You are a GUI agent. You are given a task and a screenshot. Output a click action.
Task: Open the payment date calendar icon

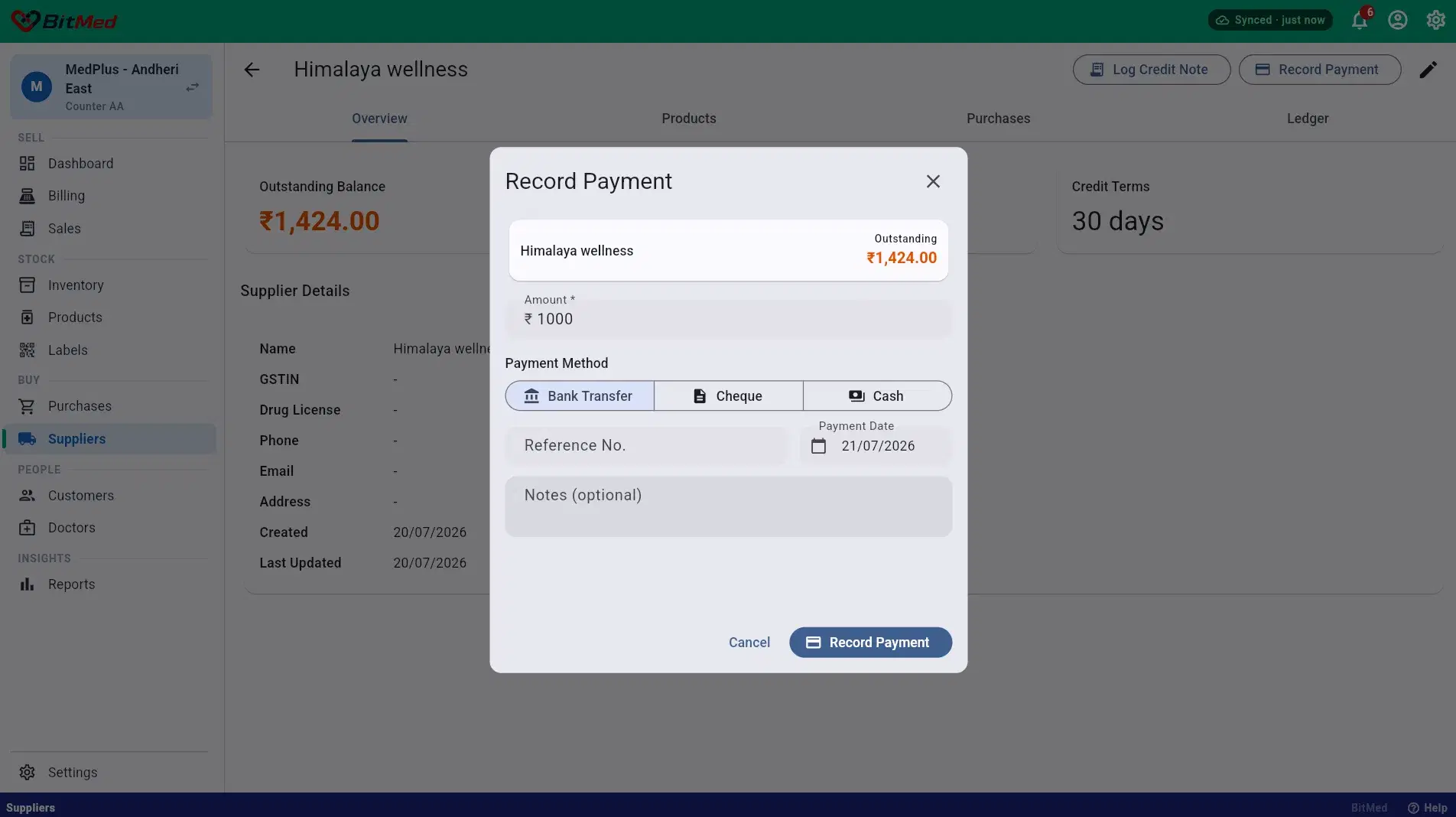pyautogui.click(x=818, y=446)
